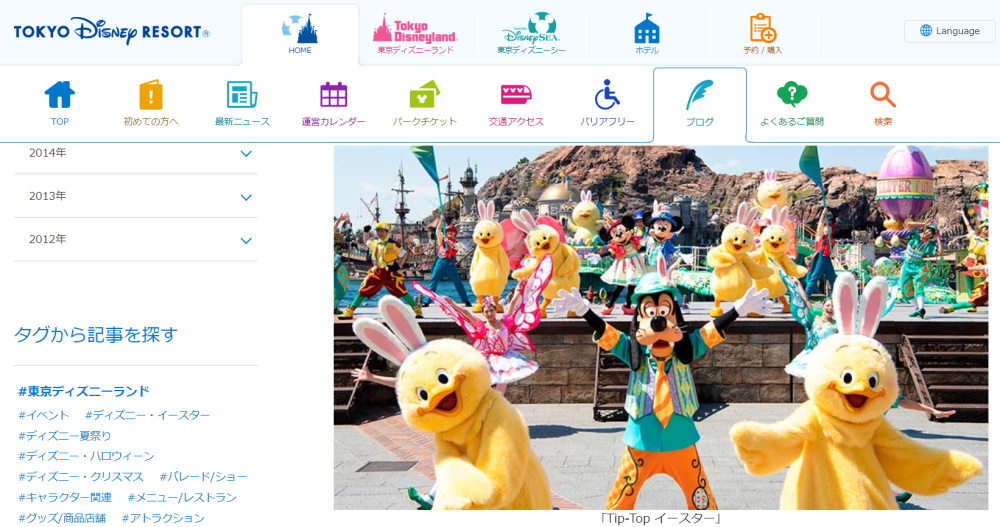Click the 「Tip-Top イースター」 caption
Image resolution: width=1000 pixels, height=527 pixels.
click(x=661, y=518)
